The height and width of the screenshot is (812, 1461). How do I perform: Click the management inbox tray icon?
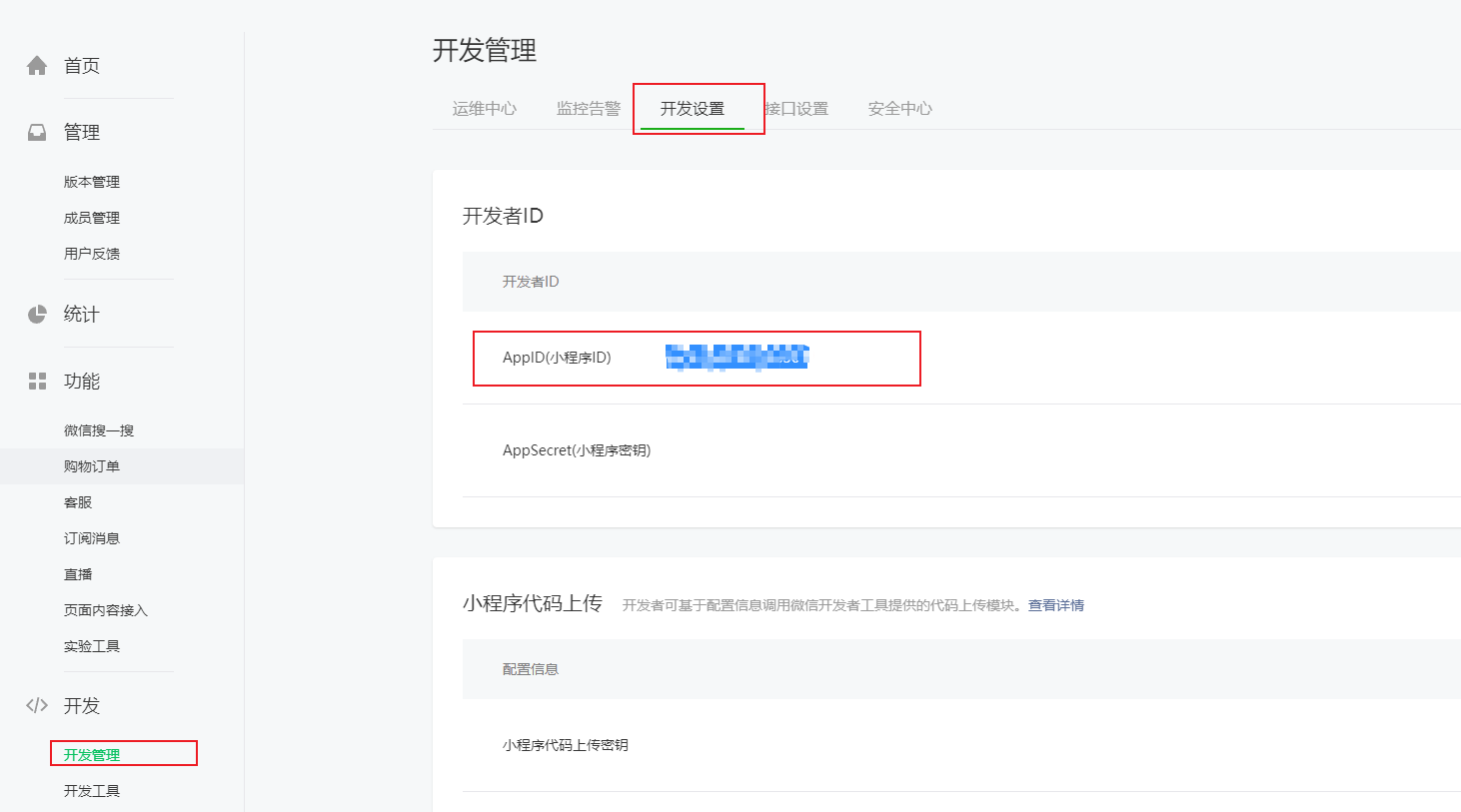point(37,133)
